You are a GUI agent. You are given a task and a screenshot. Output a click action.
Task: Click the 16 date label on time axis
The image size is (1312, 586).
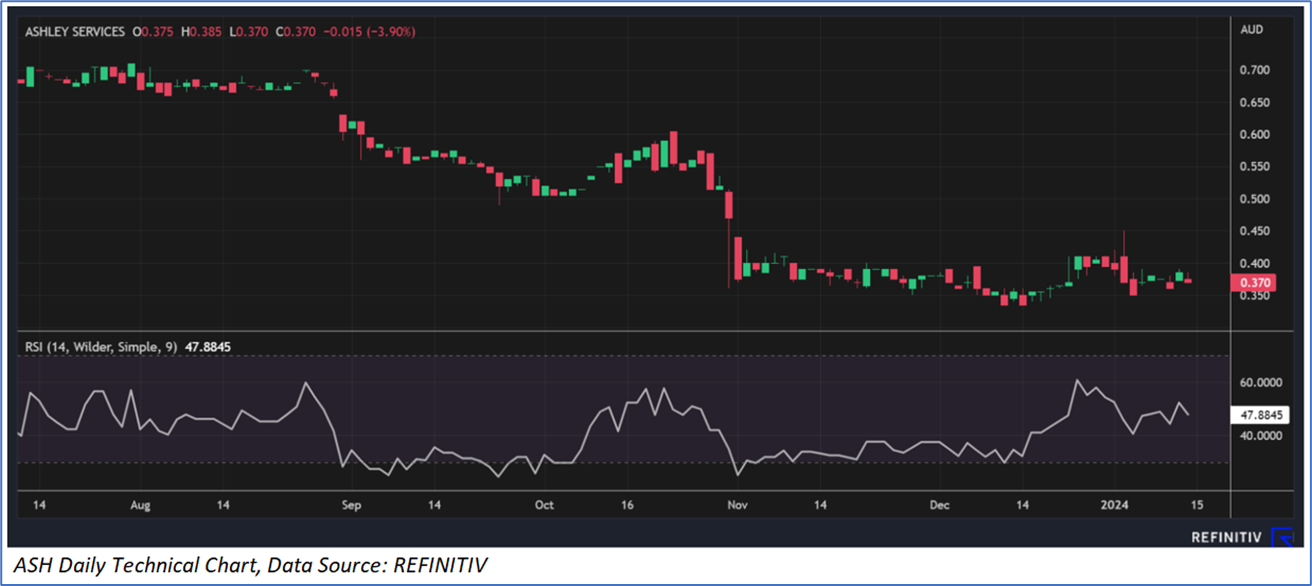(x=627, y=506)
